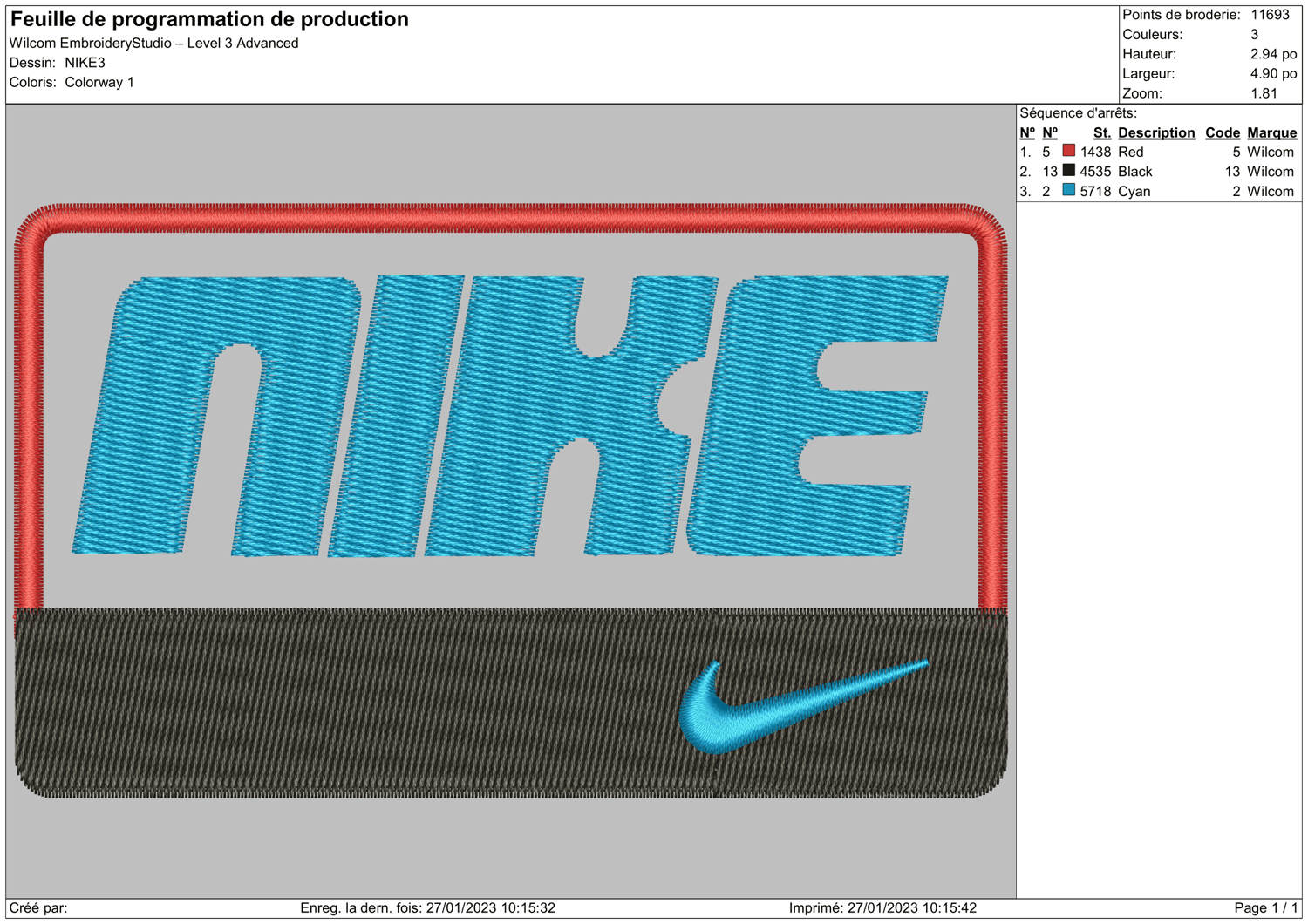Click the stitch count value '11693'
The image size is (1308, 924).
click(x=1270, y=15)
